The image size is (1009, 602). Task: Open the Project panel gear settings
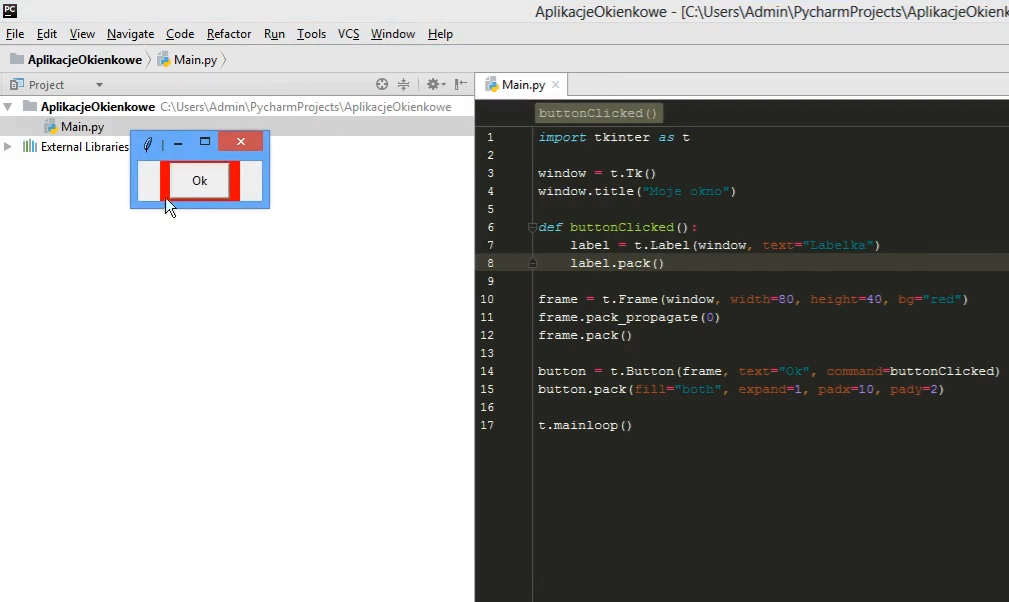[x=433, y=85]
